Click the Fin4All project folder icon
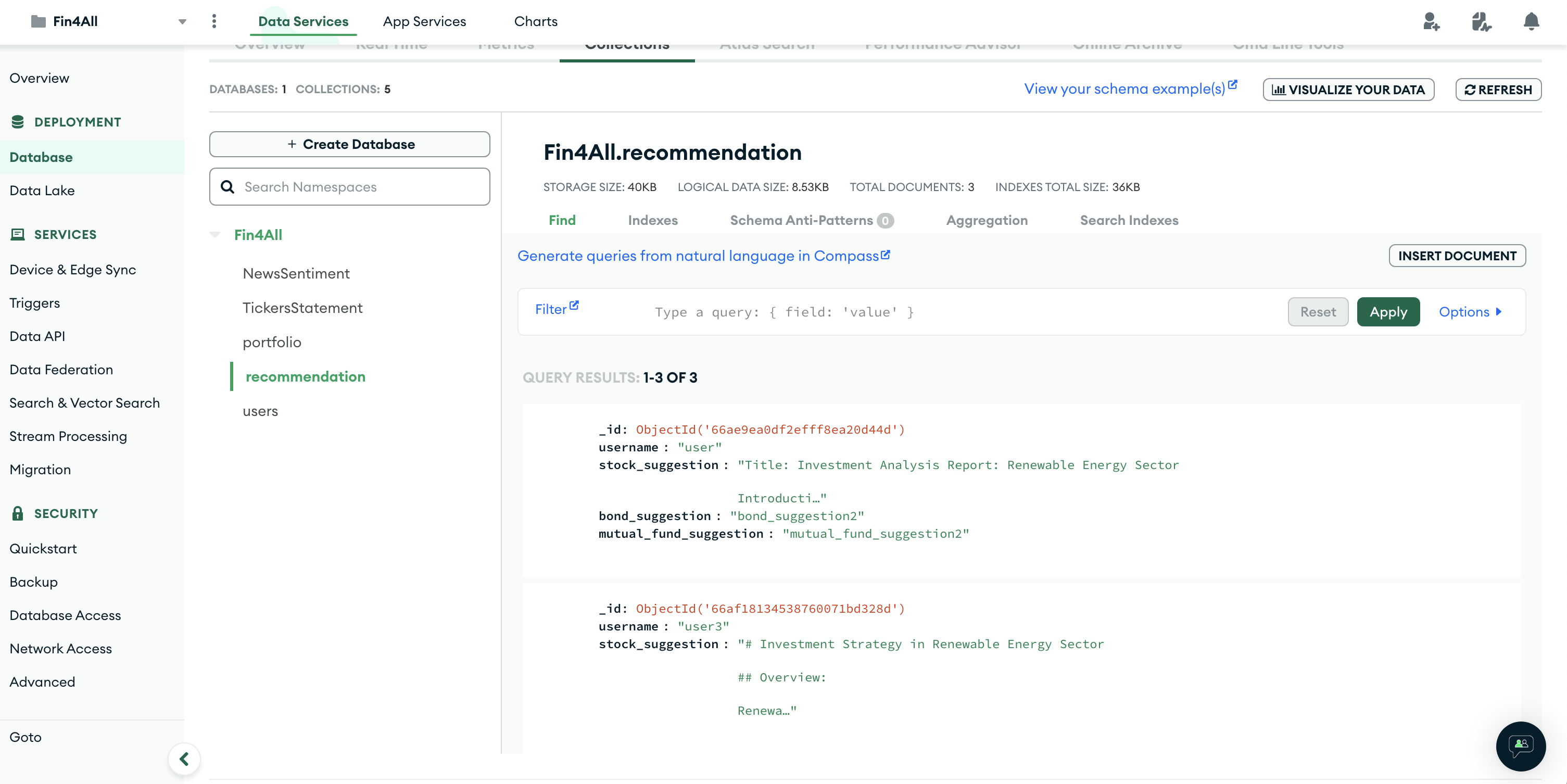1567x784 pixels. click(39, 21)
